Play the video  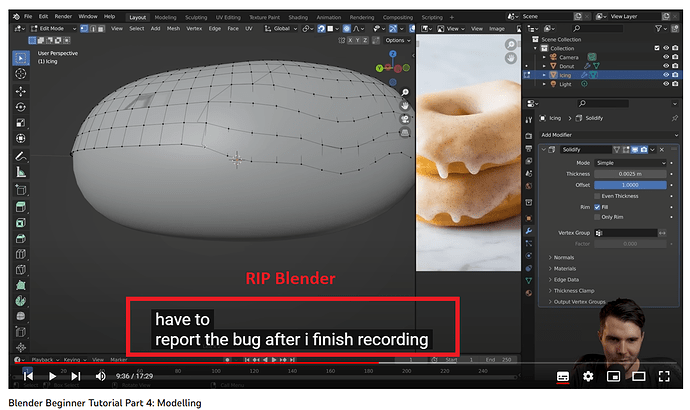[x=52, y=377]
